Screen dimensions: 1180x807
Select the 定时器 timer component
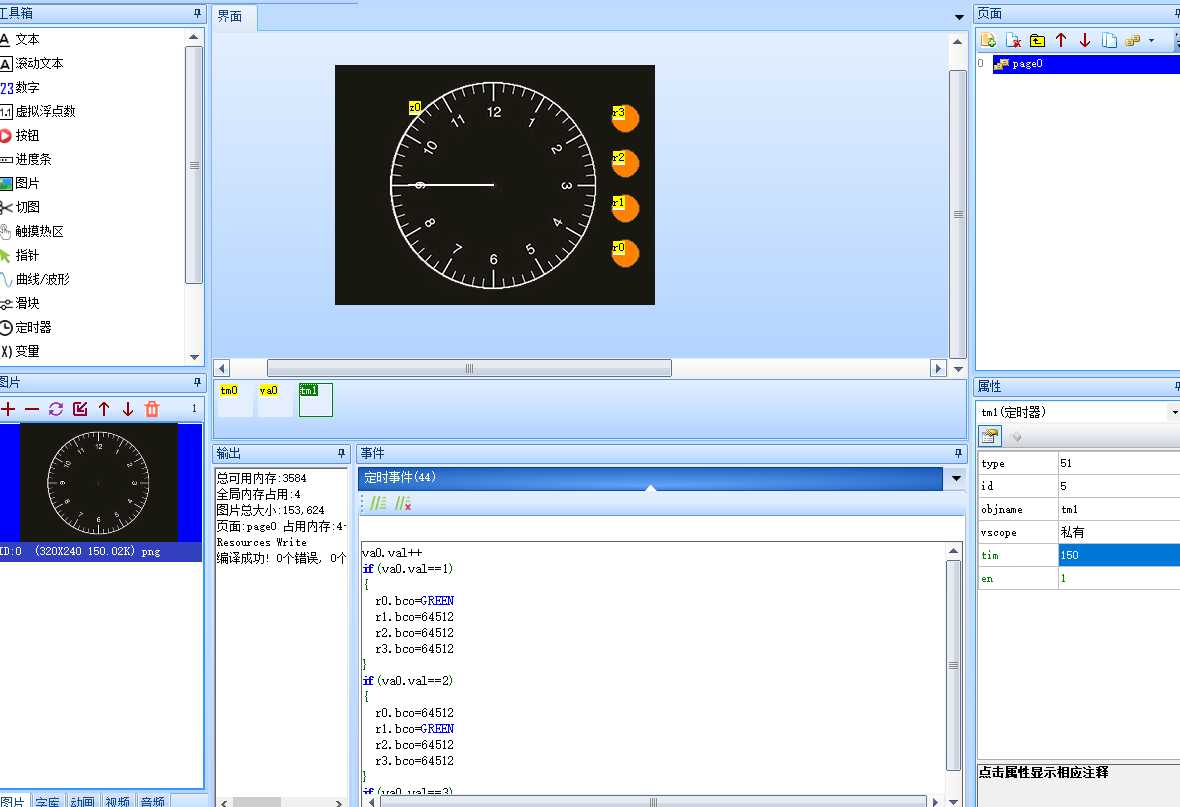pos(26,327)
